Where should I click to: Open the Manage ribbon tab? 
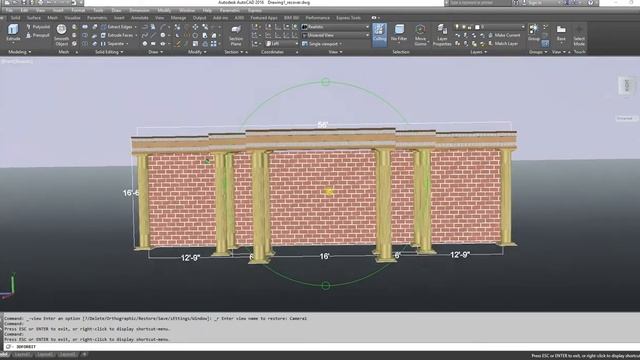tap(178, 18)
